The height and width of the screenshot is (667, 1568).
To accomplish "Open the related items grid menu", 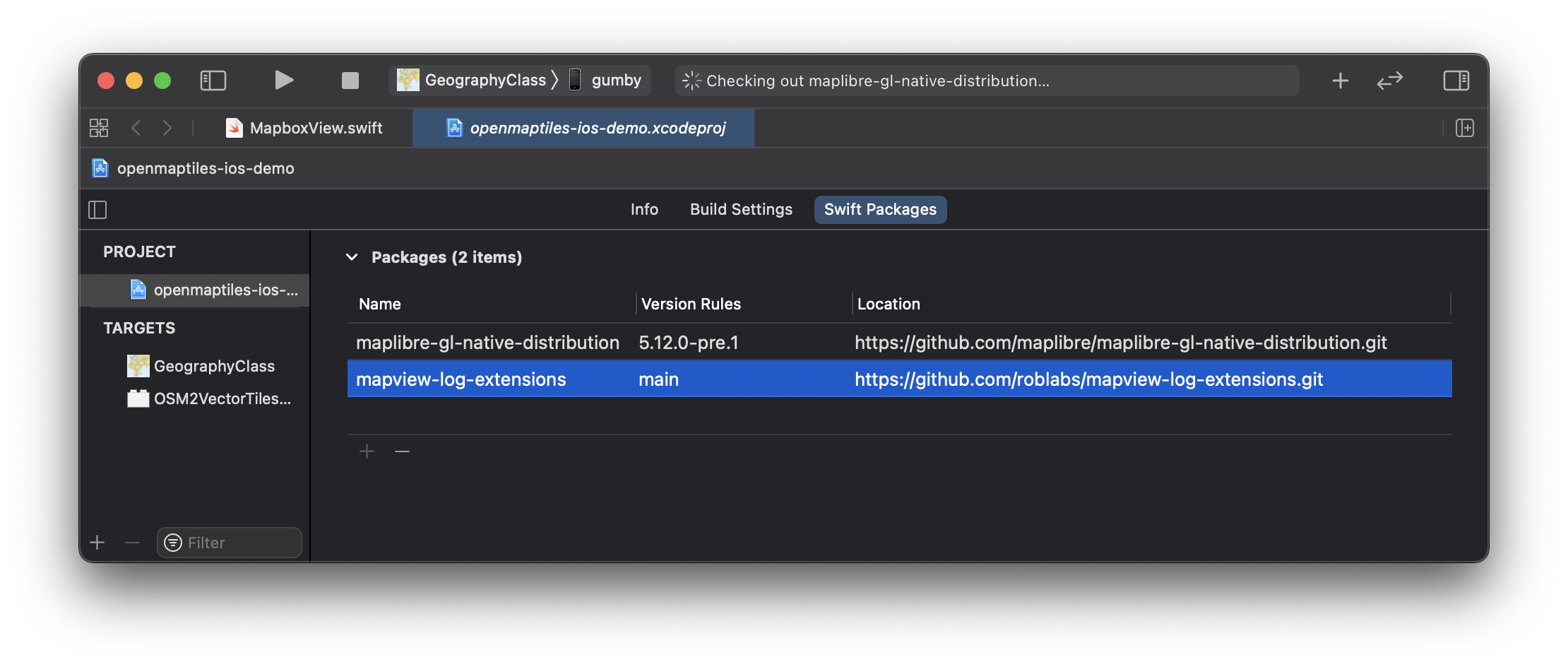I will tap(99, 128).
